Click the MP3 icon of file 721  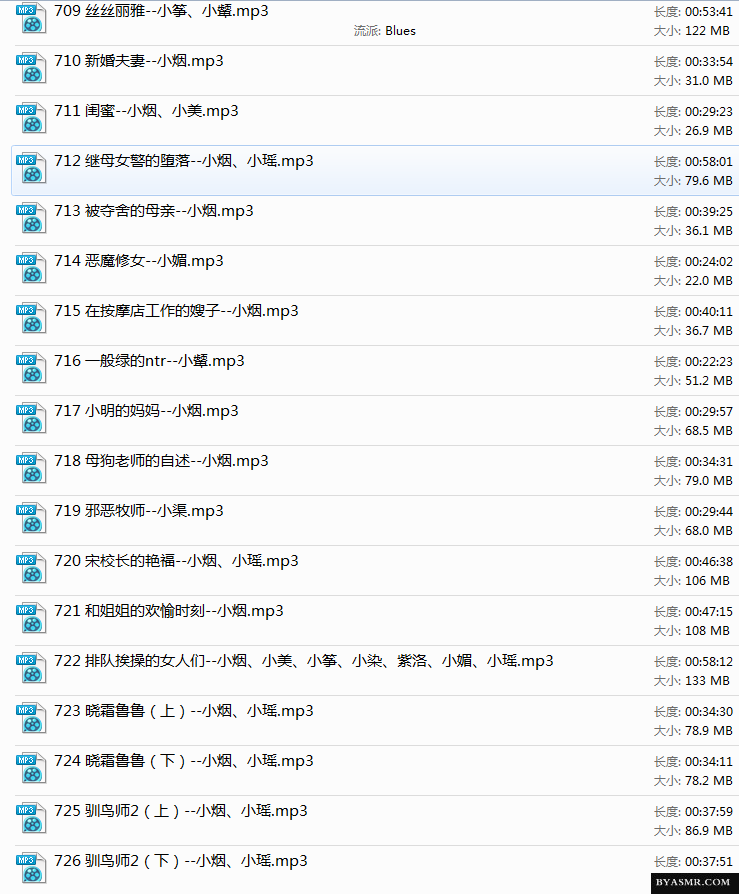click(x=31, y=619)
